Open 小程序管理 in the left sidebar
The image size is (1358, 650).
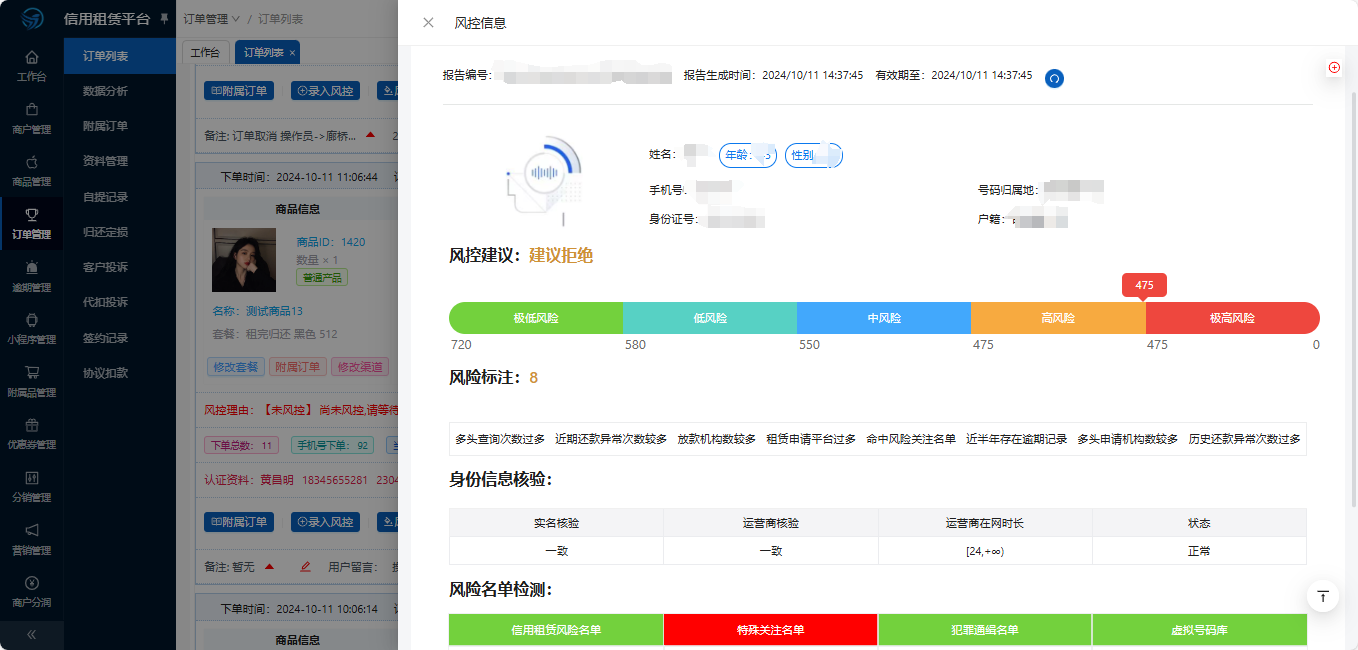click(x=32, y=328)
